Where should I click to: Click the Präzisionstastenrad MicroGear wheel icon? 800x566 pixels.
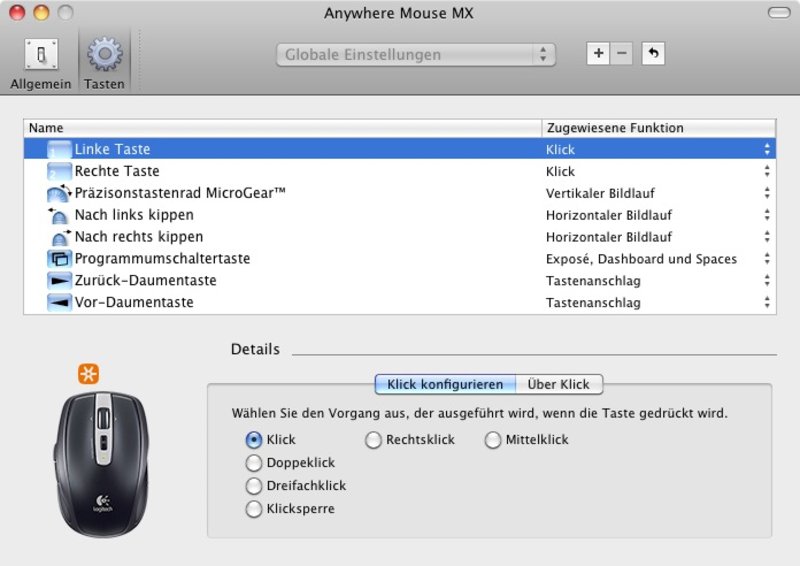59,193
